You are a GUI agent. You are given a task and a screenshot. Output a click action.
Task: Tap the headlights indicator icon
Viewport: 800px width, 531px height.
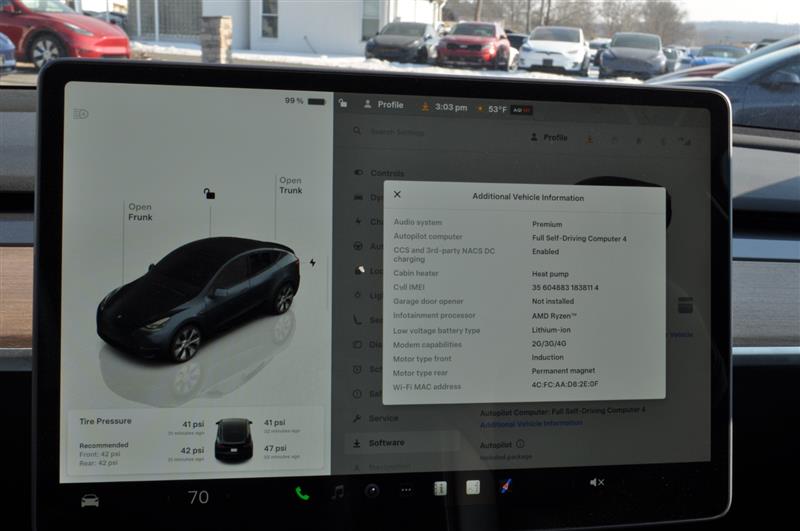[81, 114]
